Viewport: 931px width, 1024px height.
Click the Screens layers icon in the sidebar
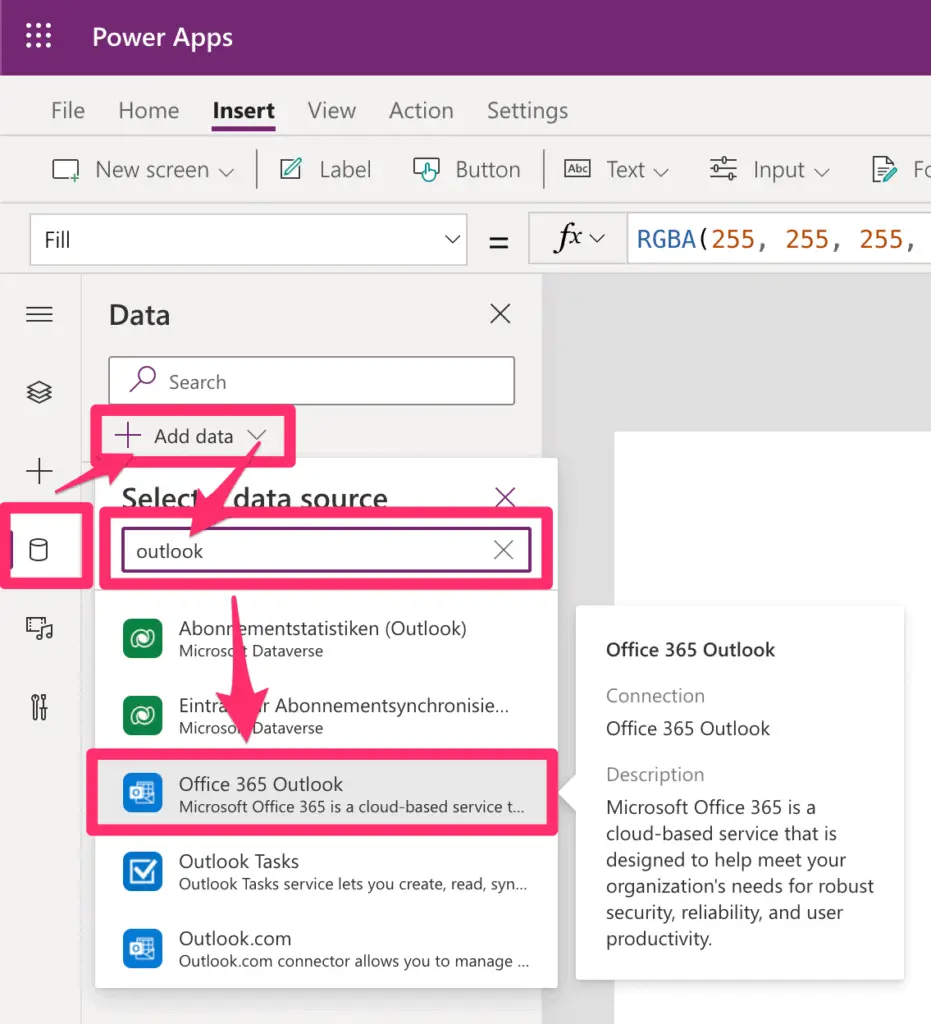pyautogui.click(x=40, y=392)
